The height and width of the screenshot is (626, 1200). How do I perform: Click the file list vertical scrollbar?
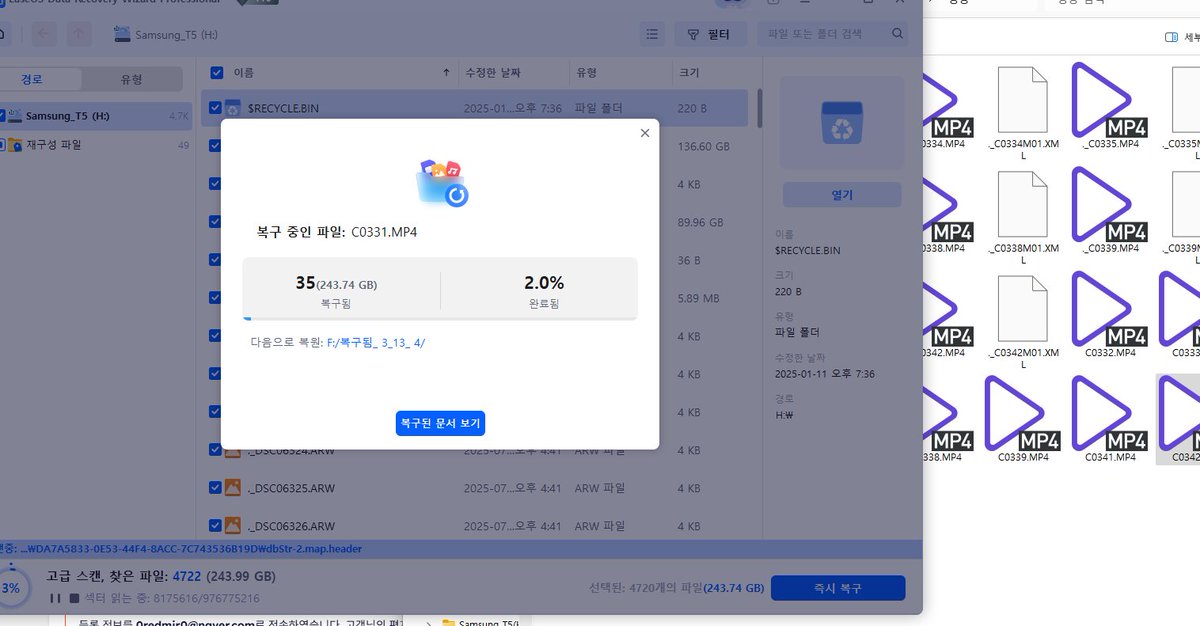point(759,108)
